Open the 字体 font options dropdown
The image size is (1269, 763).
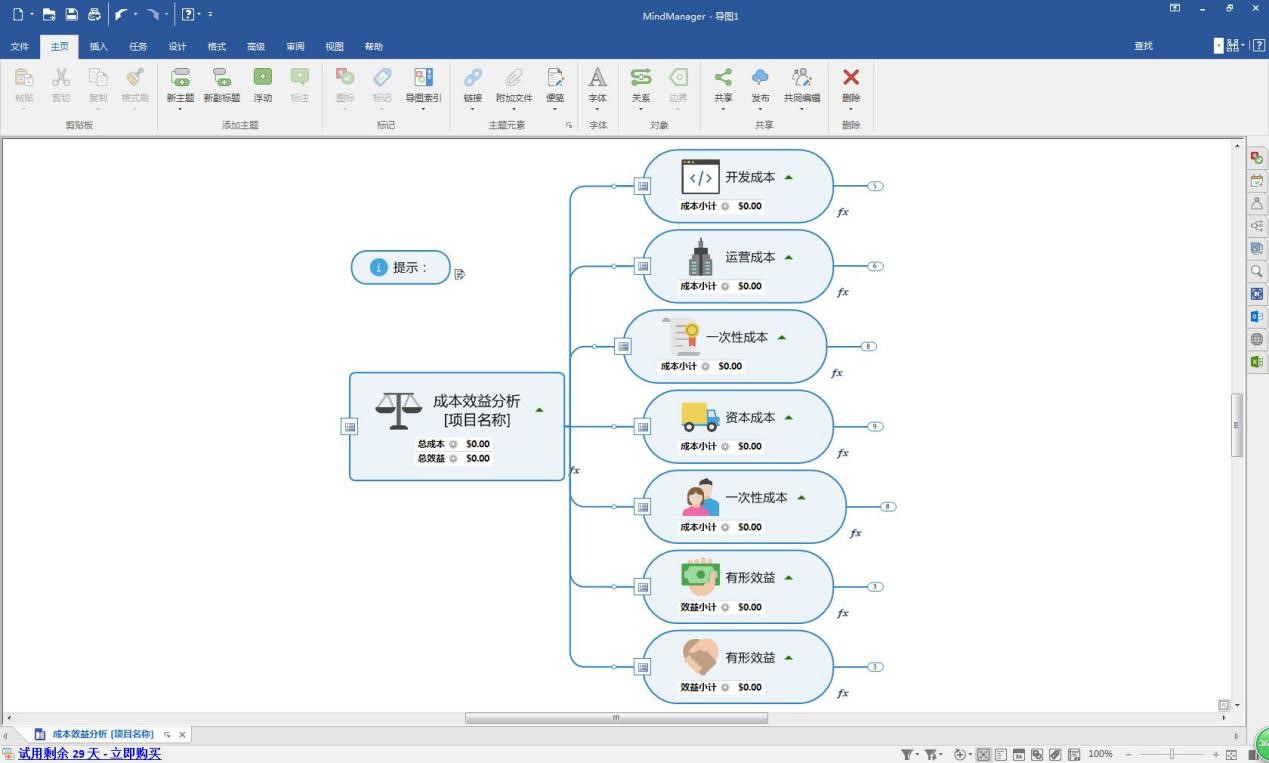(x=597, y=110)
